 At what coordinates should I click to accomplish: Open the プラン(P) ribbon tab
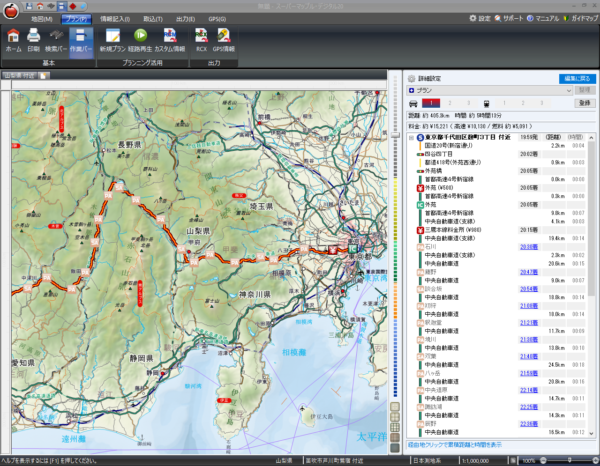pyautogui.click(x=76, y=19)
